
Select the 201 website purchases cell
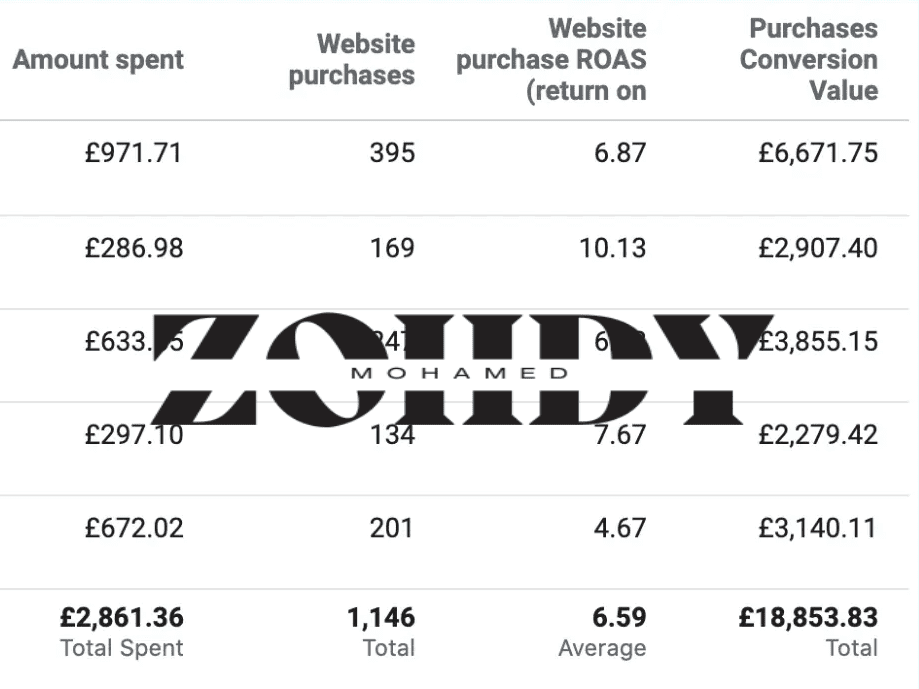[x=392, y=528]
